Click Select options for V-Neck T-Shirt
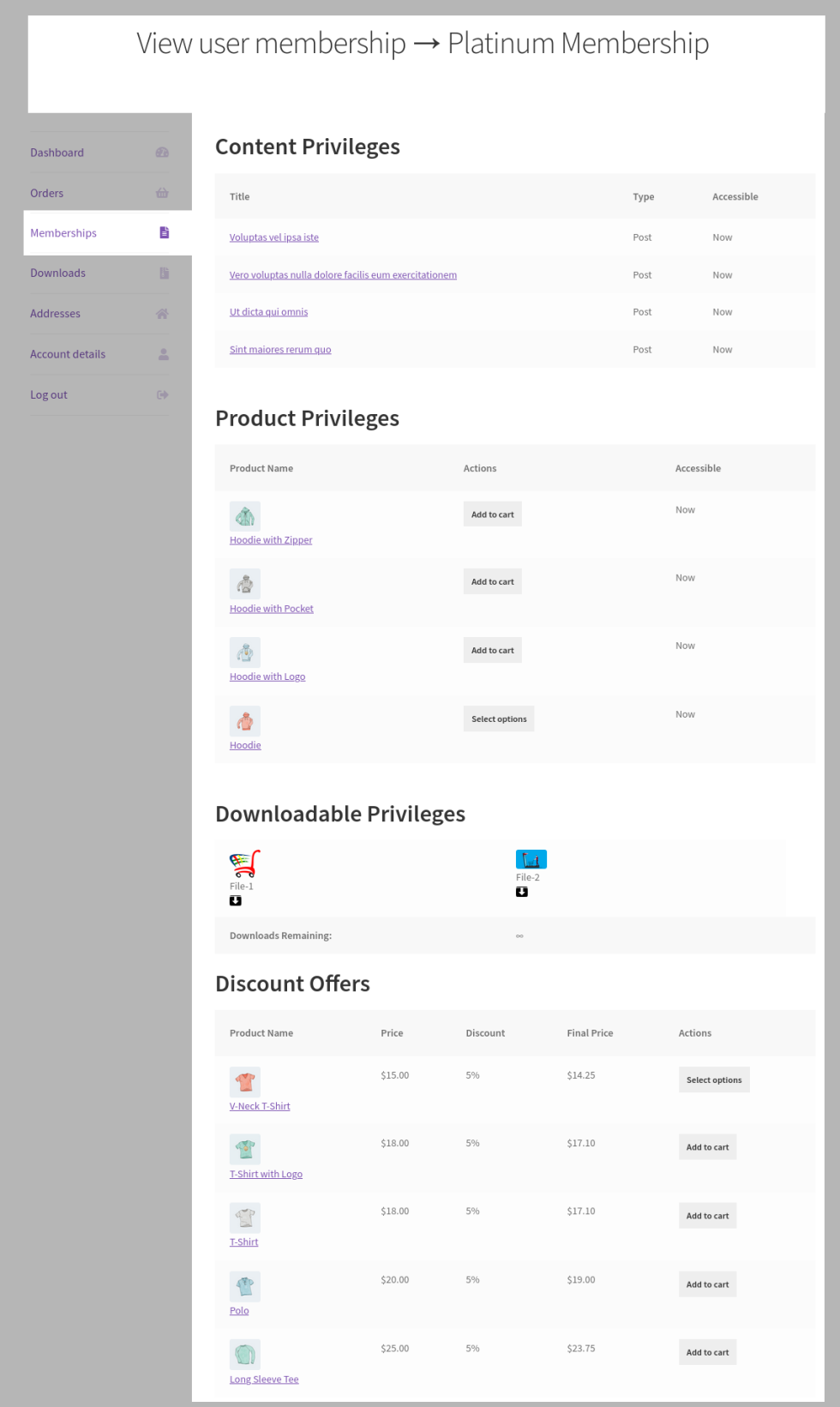Image resolution: width=840 pixels, height=1407 pixels. 713,1080
